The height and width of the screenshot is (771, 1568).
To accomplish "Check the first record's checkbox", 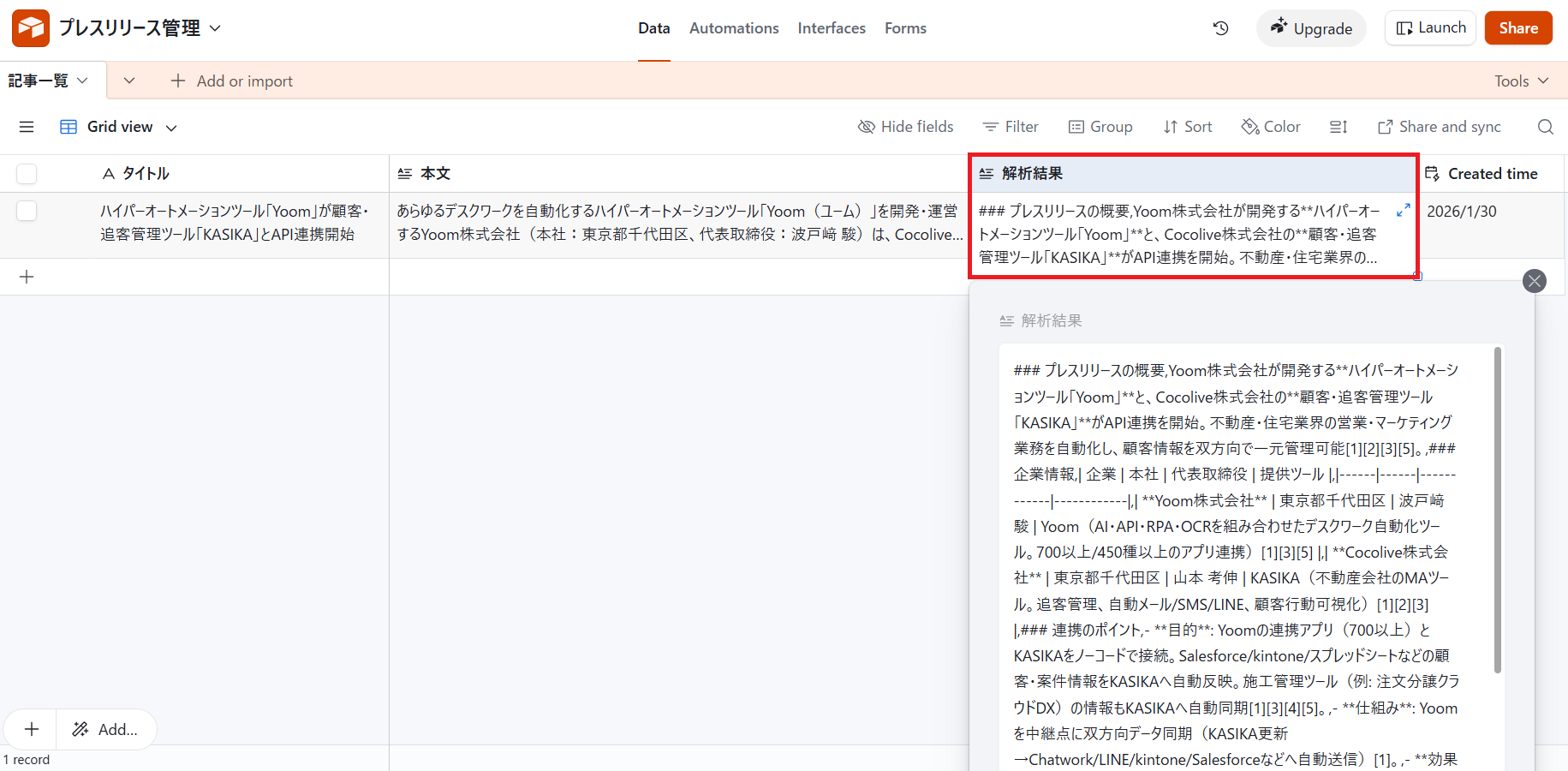I will point(27,211).
